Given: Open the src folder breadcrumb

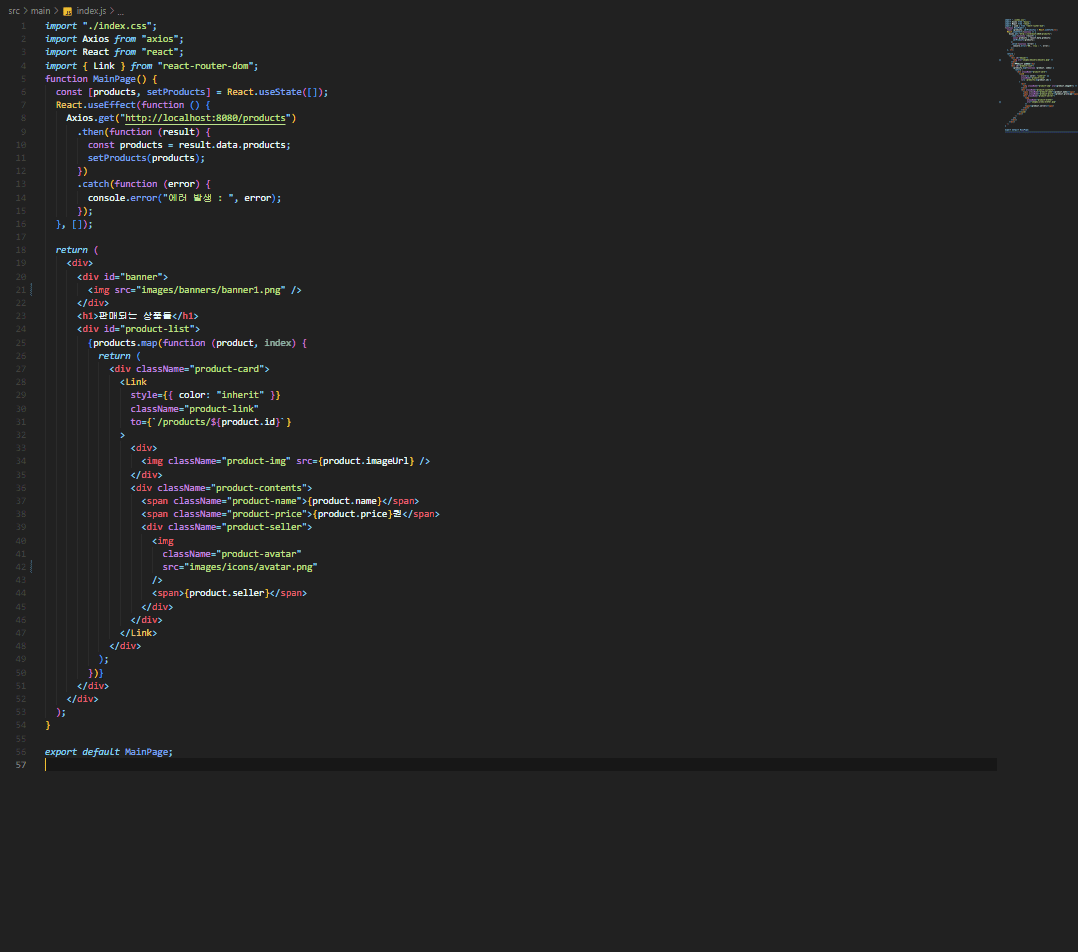Looking at the screenshot, I should [x=14, y=11].
